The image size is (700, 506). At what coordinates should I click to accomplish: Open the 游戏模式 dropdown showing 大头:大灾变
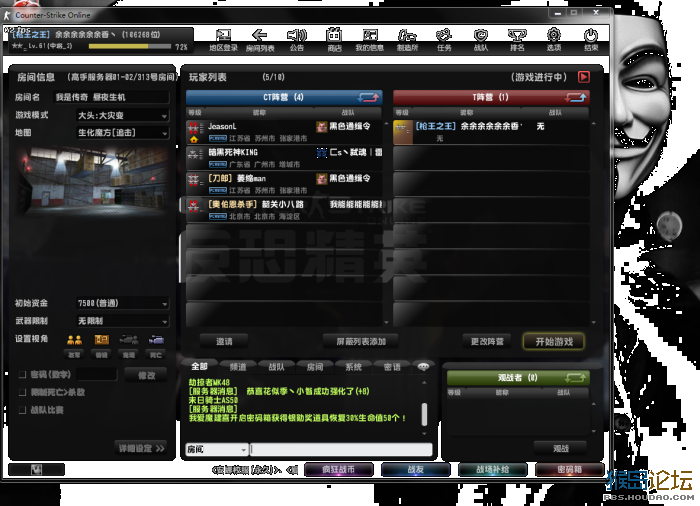(x=122, y=115)
